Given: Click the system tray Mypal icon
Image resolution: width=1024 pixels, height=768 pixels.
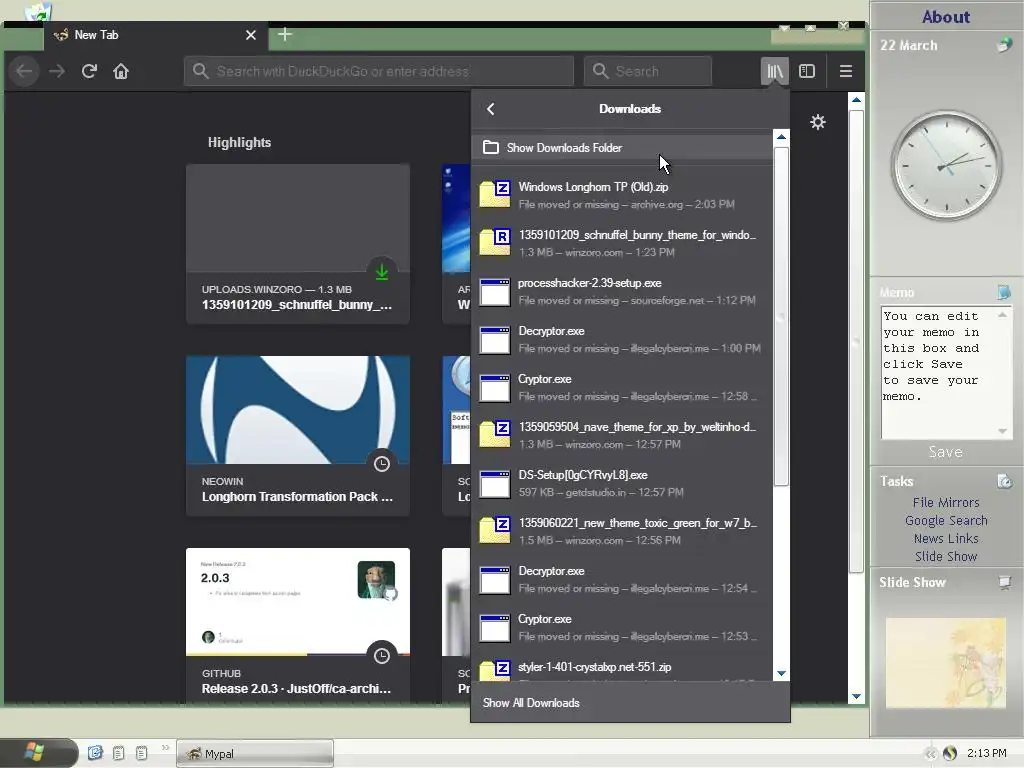Looking at the screenshot, I should [950, 754].
